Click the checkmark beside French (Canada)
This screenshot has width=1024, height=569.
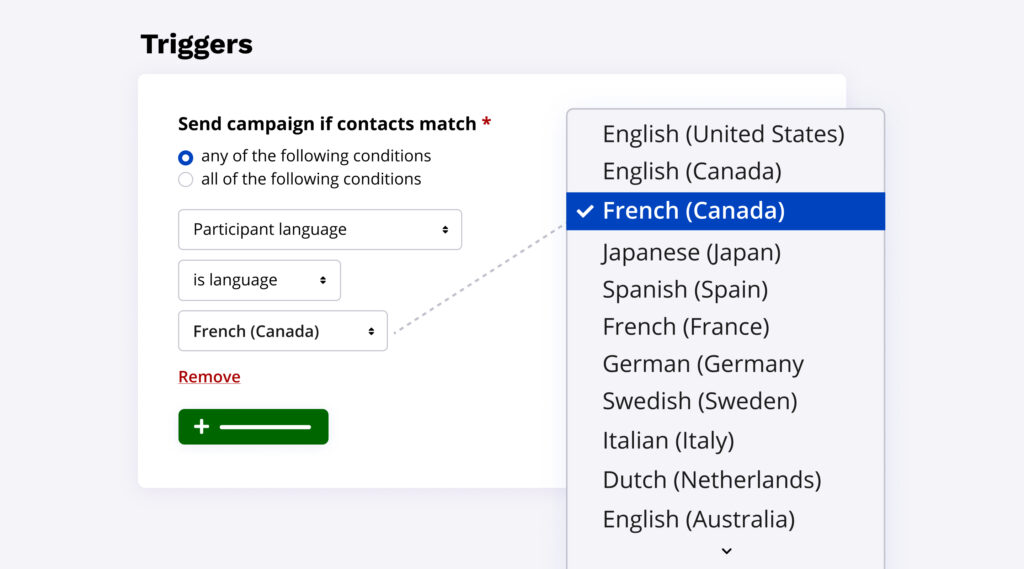585,211
